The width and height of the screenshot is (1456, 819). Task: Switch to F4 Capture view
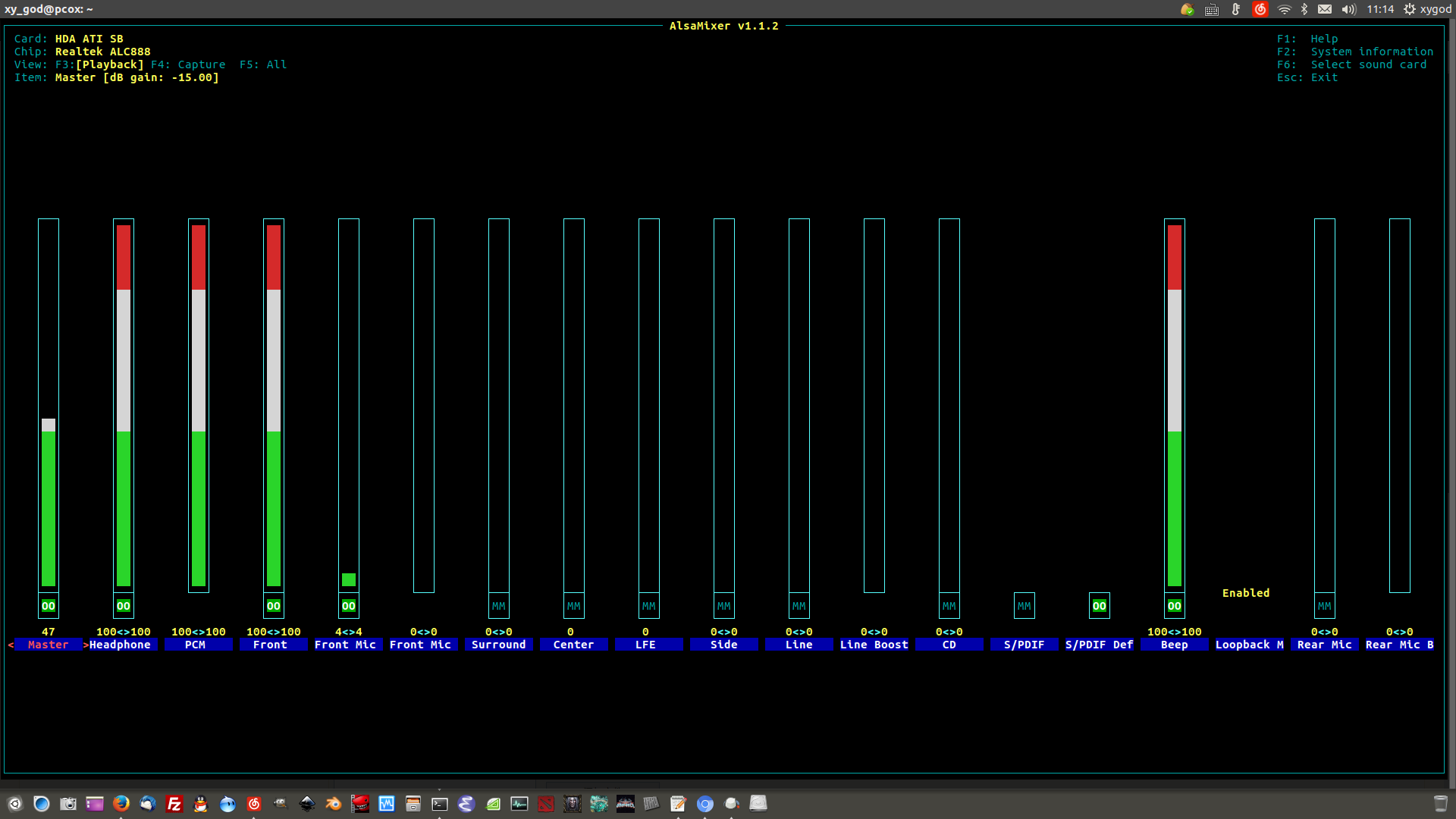[188, 64]
